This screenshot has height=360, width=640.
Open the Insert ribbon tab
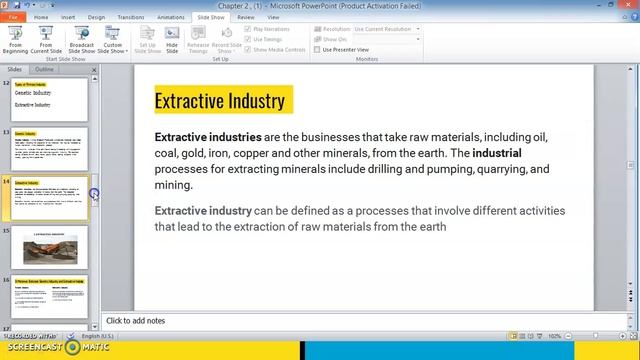tap(68, 17)
